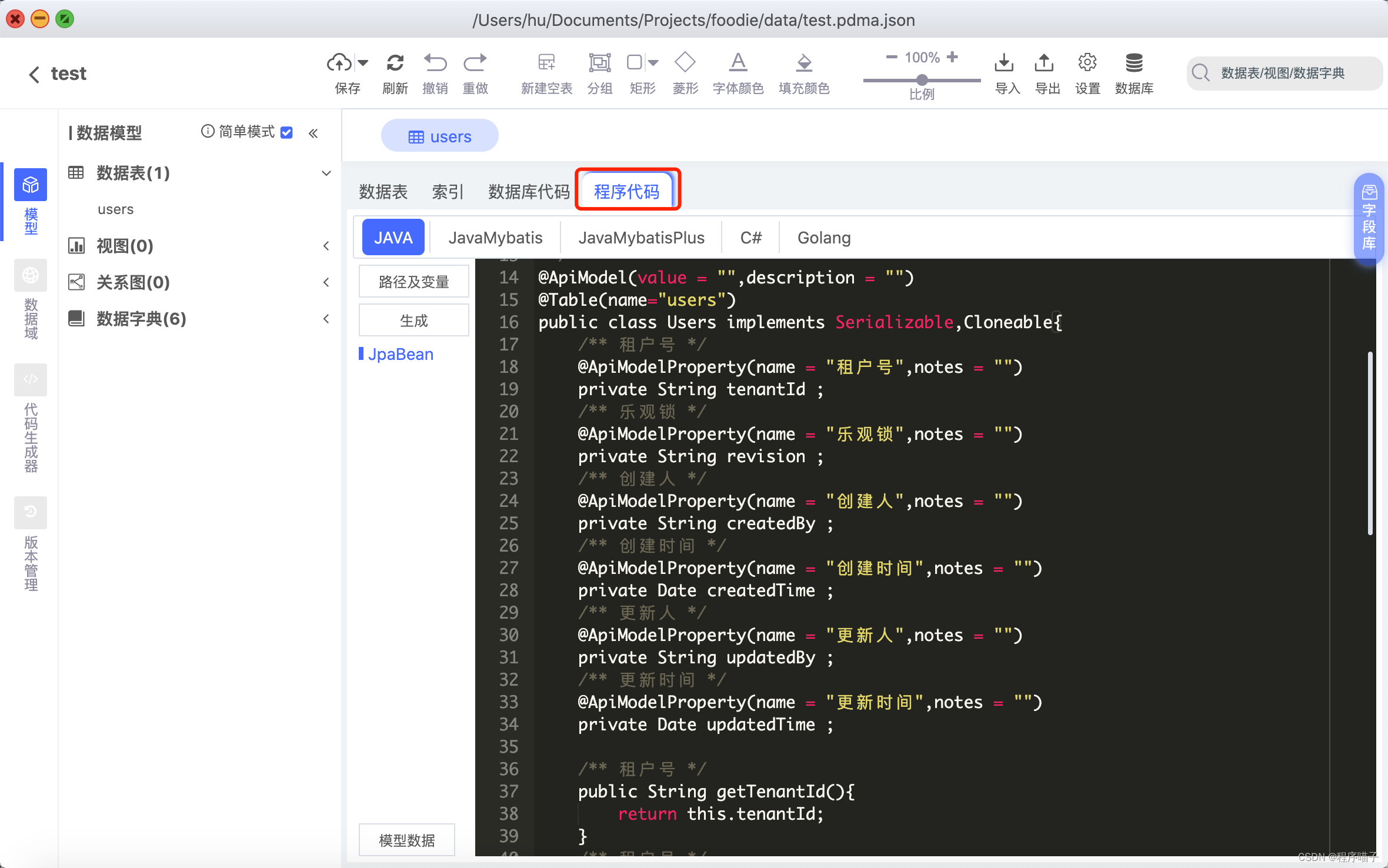Switch to JavaMybatis tab

point(495,237)
